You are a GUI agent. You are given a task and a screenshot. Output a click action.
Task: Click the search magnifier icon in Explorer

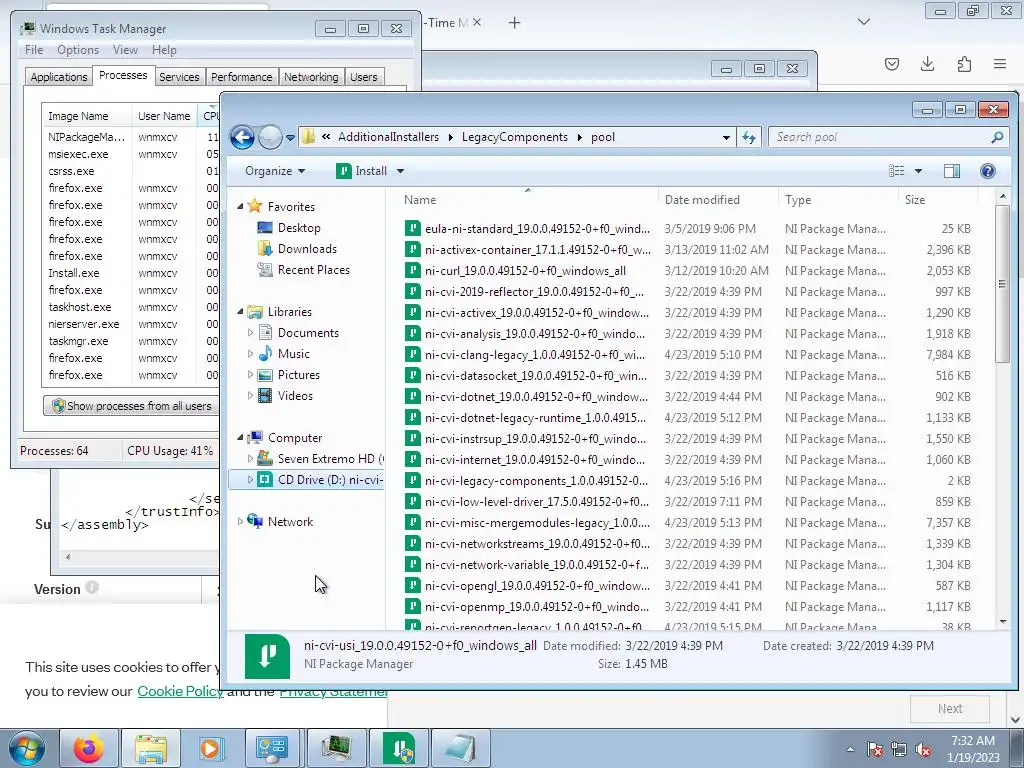997,137
